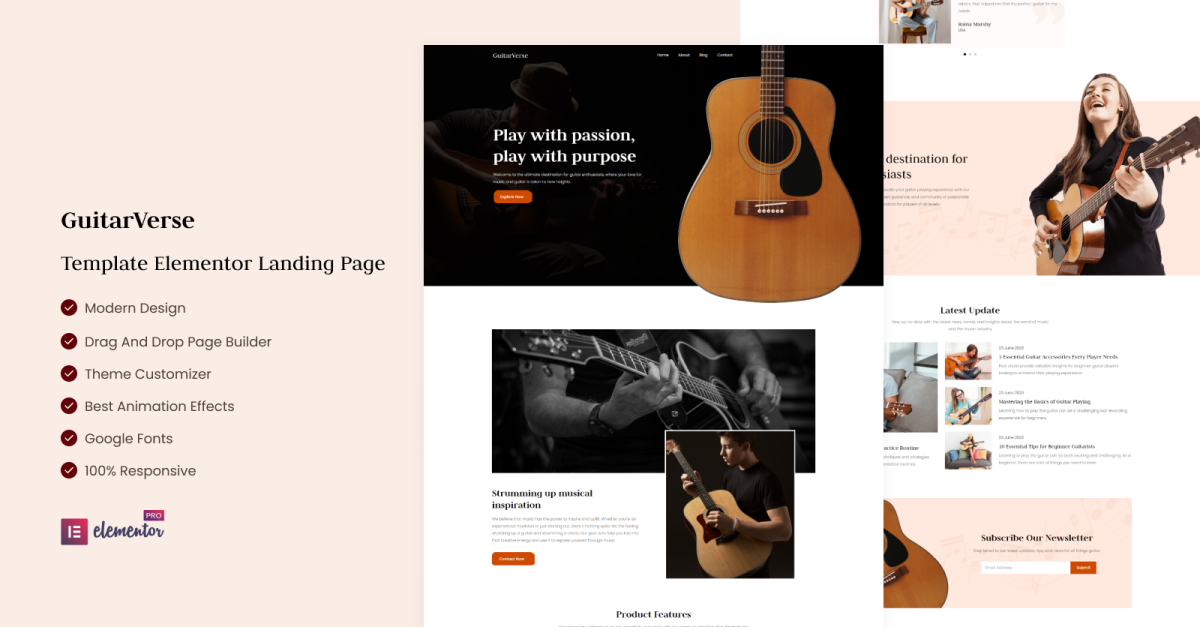Image resolution: width=1200 pixels, height=627 pixels.
Task: Click the checkmark icon beside Google Fonts
Action: 69,438
